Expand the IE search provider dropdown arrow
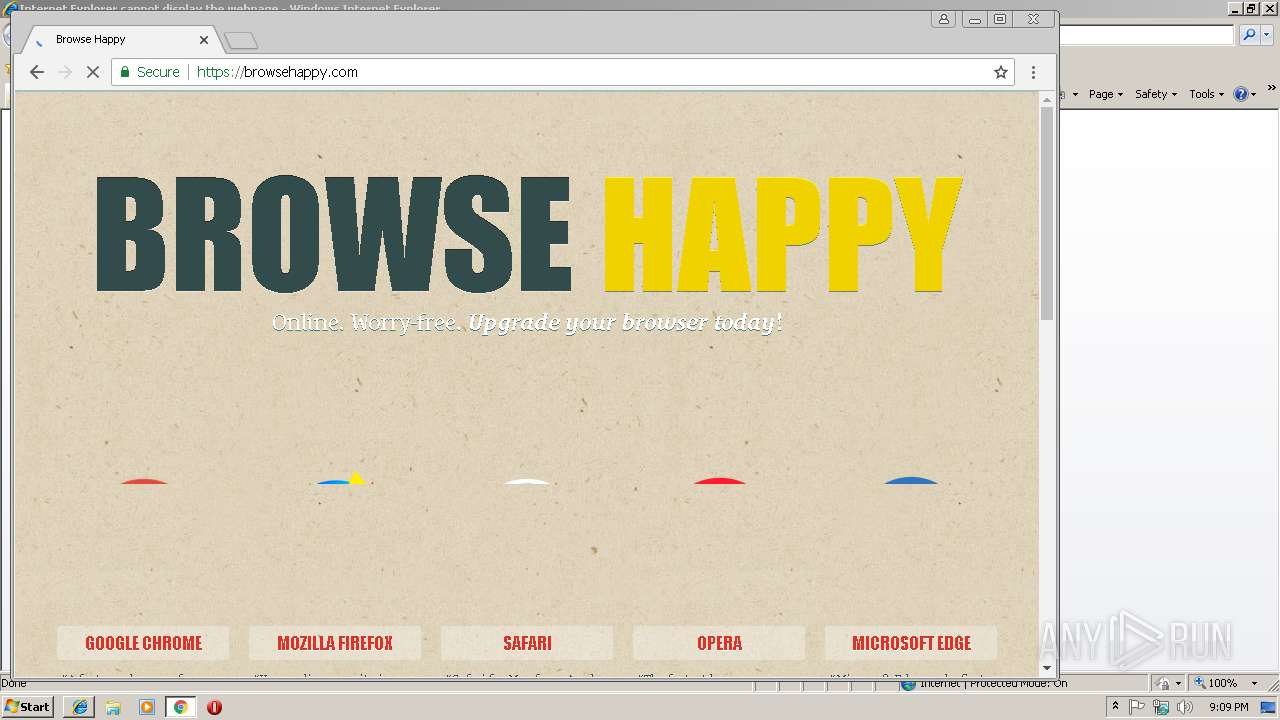This screenshot has height=720, width=1280. point(1266,35)
